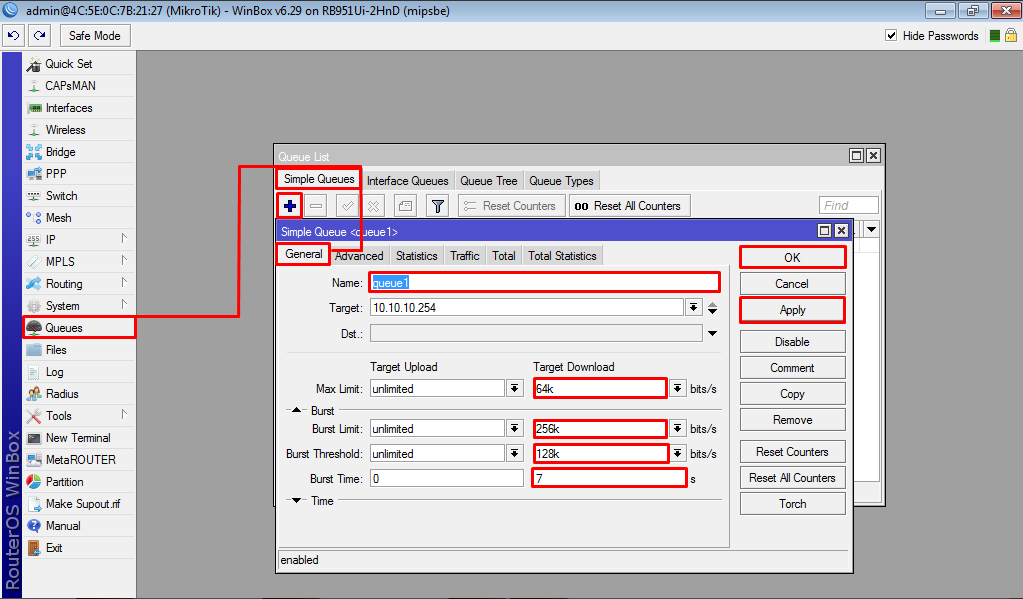Click the Apply button

pyautogui.click(x=792, y=310)
